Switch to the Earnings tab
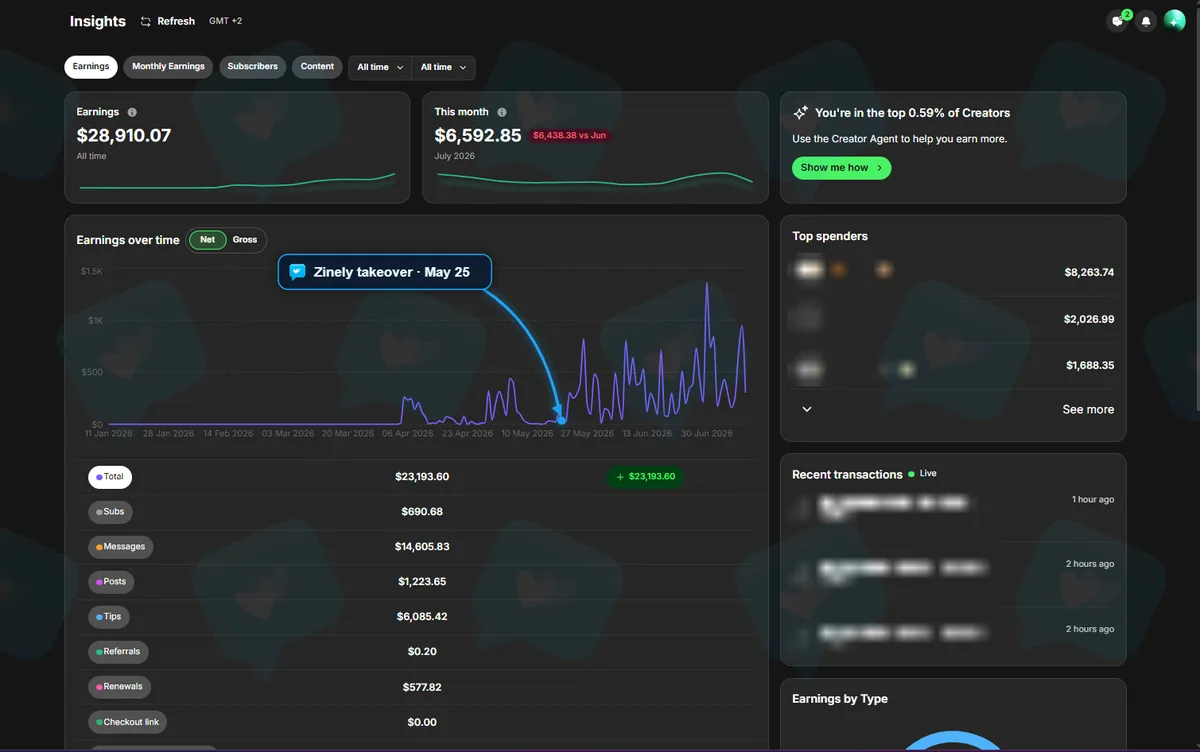 (91, 67)
